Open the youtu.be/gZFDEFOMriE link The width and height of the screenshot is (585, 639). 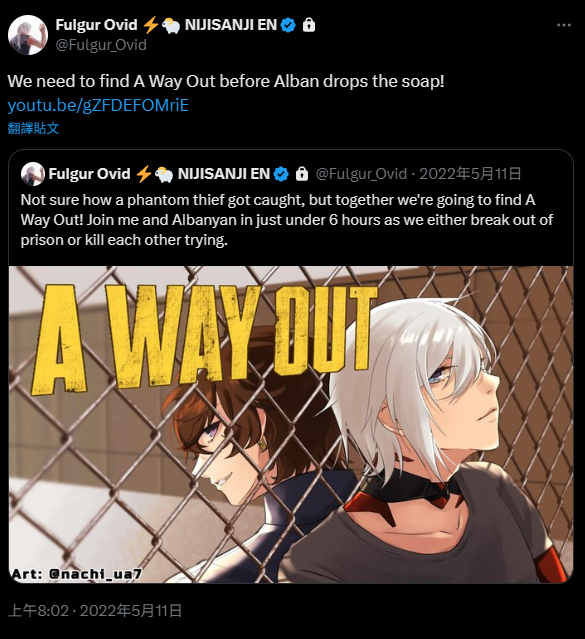(x=98, y=105)
